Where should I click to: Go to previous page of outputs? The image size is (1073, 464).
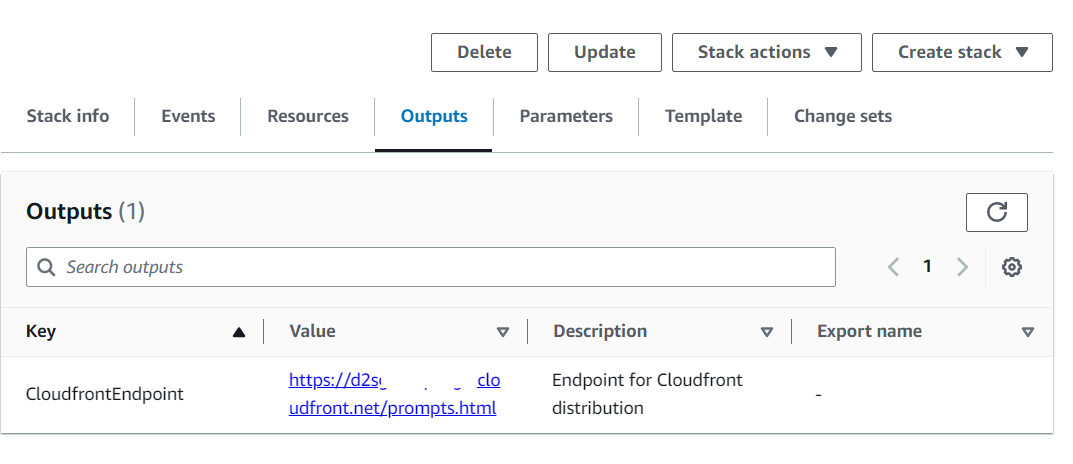pos(893,267)
